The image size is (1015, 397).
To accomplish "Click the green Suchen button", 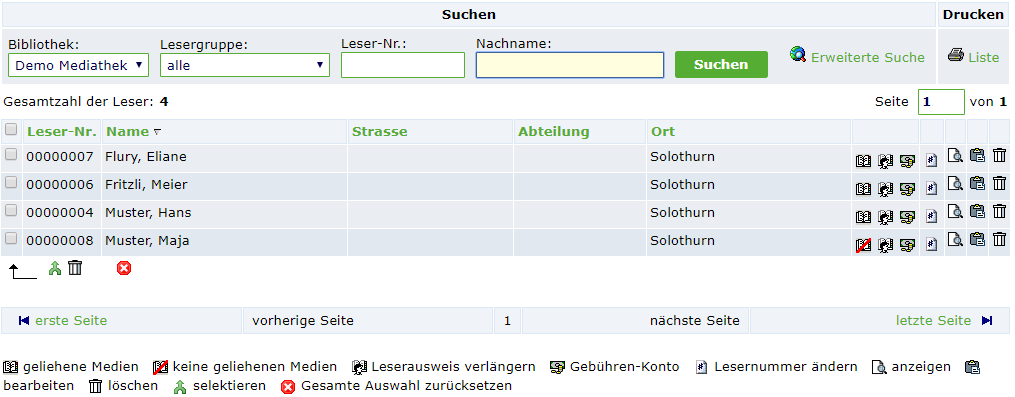I will (721, 65).
